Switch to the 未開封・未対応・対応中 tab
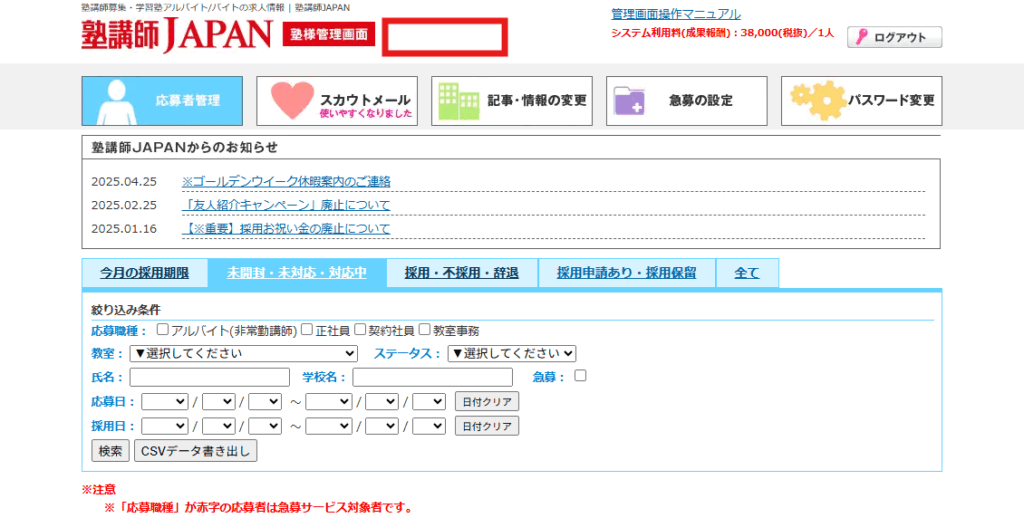The width and height of the screenshot is (1024, 518). (296, 273)
